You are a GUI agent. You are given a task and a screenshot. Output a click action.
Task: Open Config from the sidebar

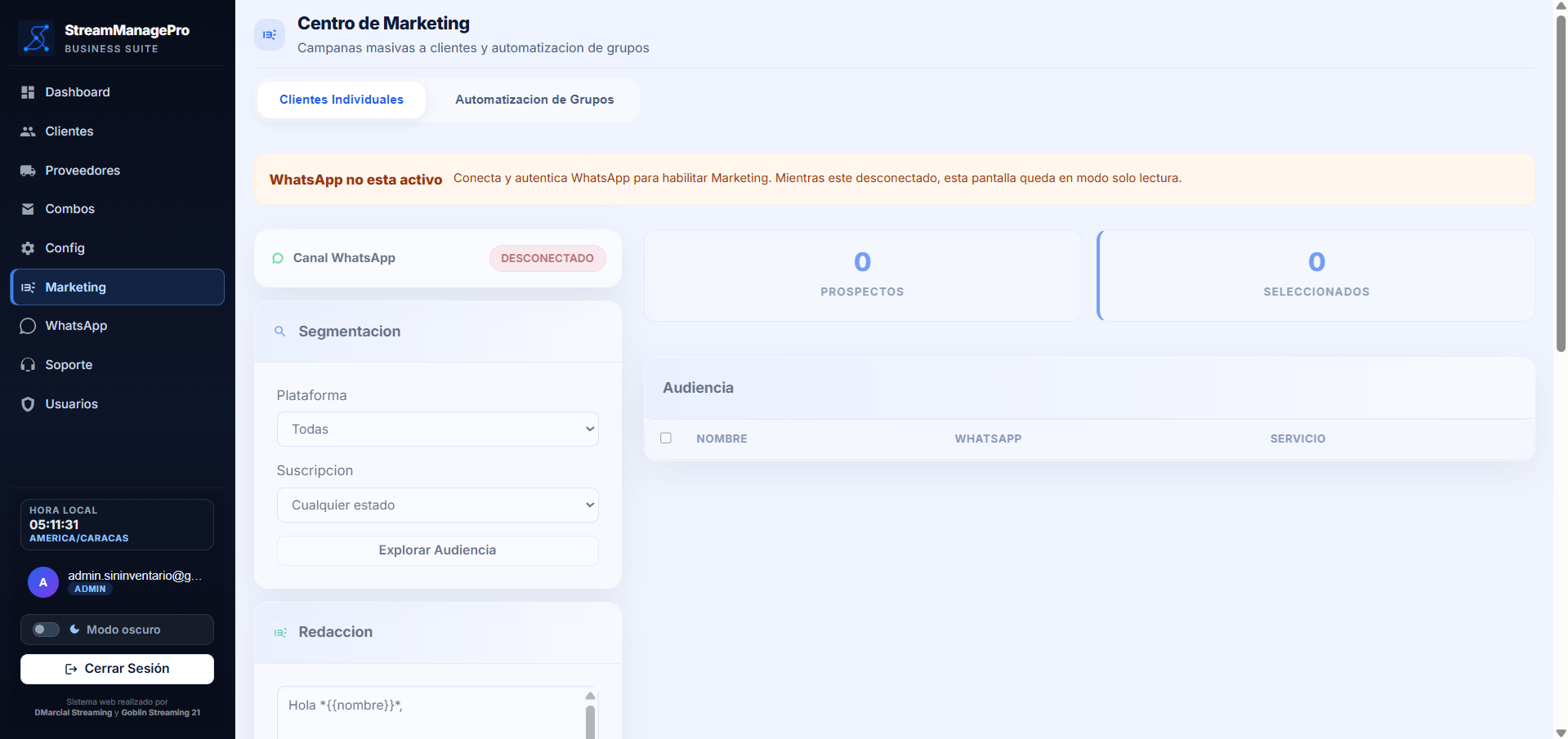118,248
